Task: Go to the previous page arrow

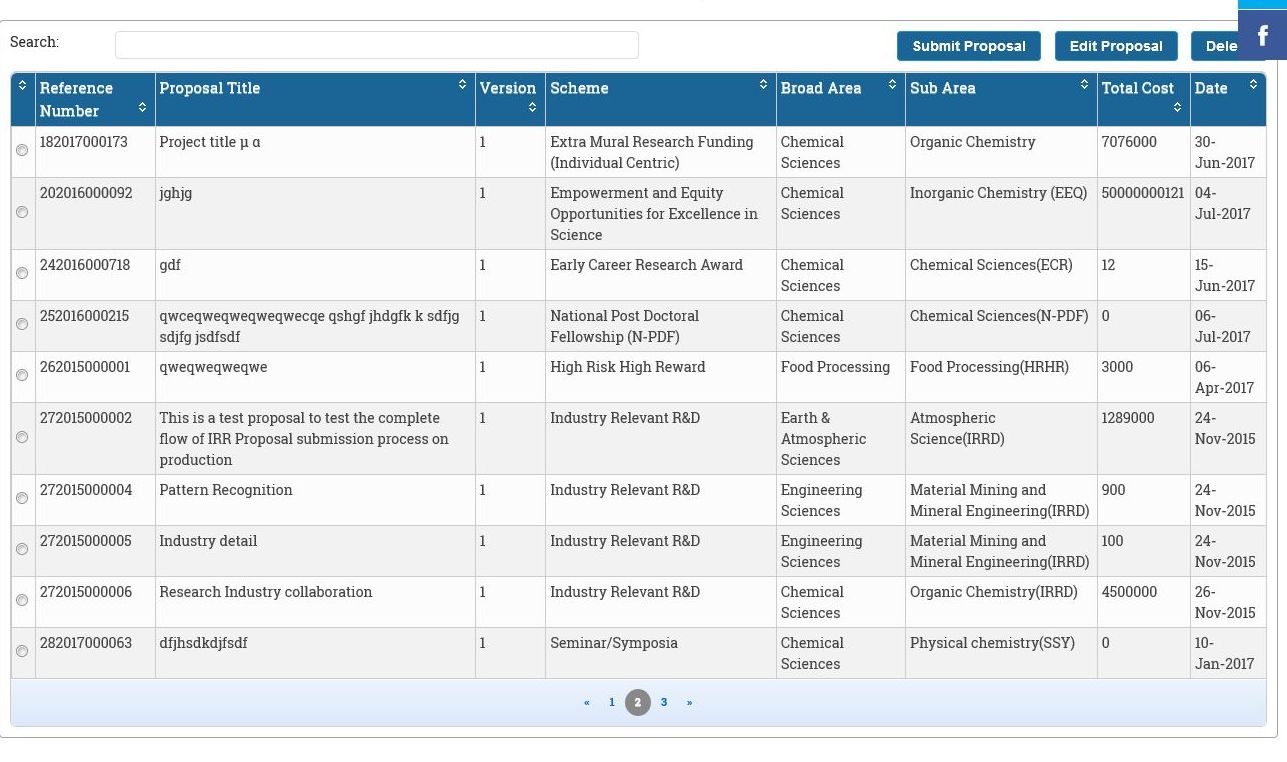Action: [x=587, y=702]
